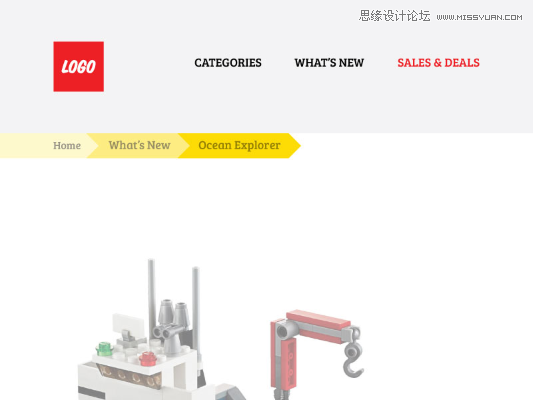The width and height of the screenshot is (533, 400).
Task: Go to WHAT'S NEW in top navigation
Action: pos(329,63)
